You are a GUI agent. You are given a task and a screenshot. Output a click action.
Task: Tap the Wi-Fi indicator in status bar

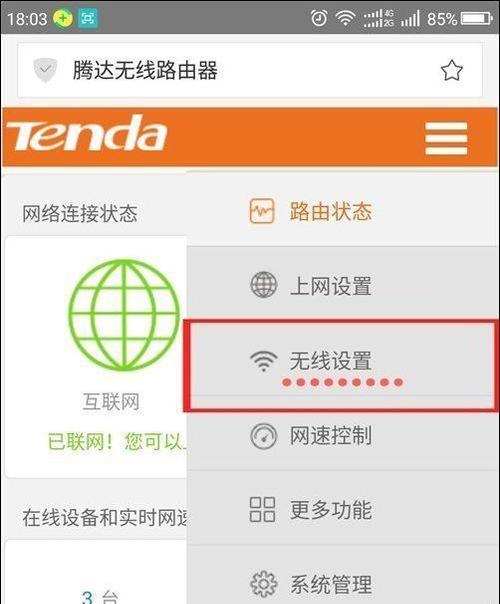tap(345, 18)
